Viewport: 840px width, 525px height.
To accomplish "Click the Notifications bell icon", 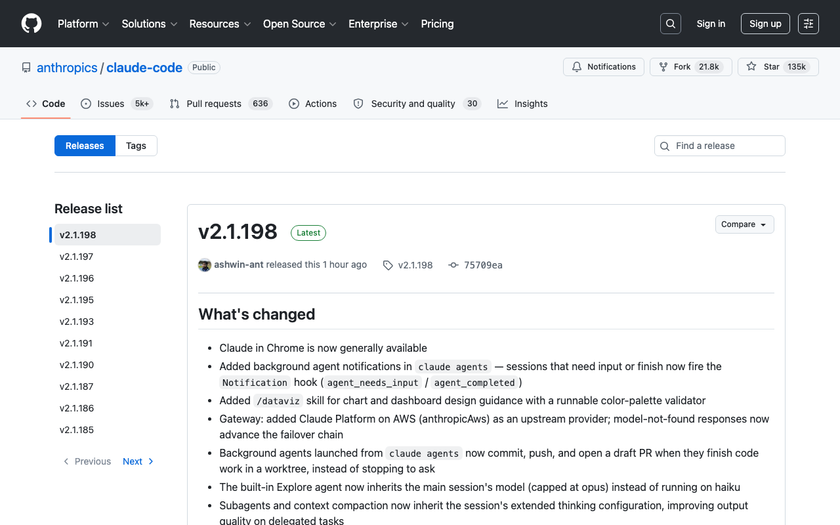I will click(576, 67).
